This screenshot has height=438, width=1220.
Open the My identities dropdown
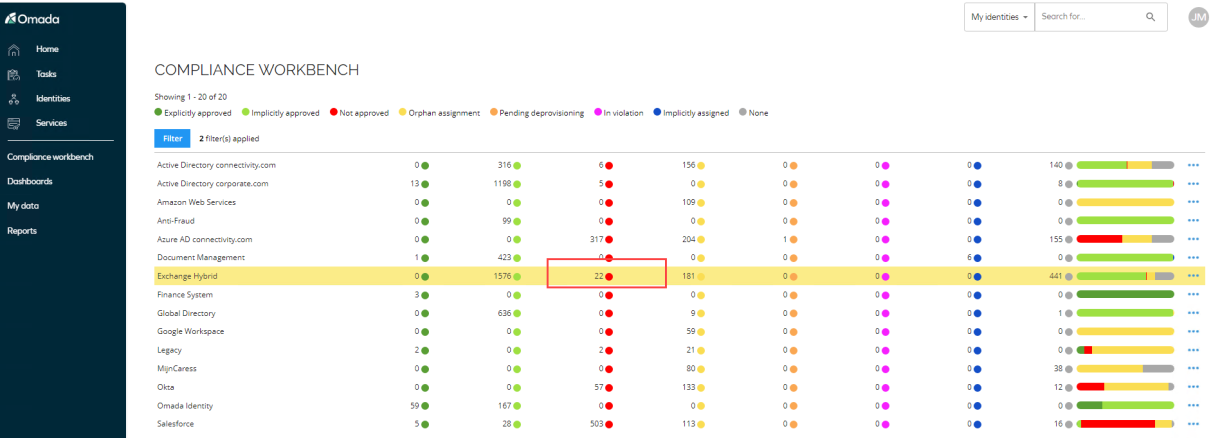999,17
